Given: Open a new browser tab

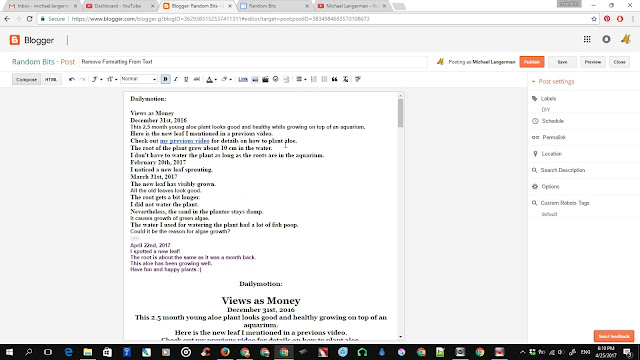Looking at the screenshot, I should tap(399, 6).
